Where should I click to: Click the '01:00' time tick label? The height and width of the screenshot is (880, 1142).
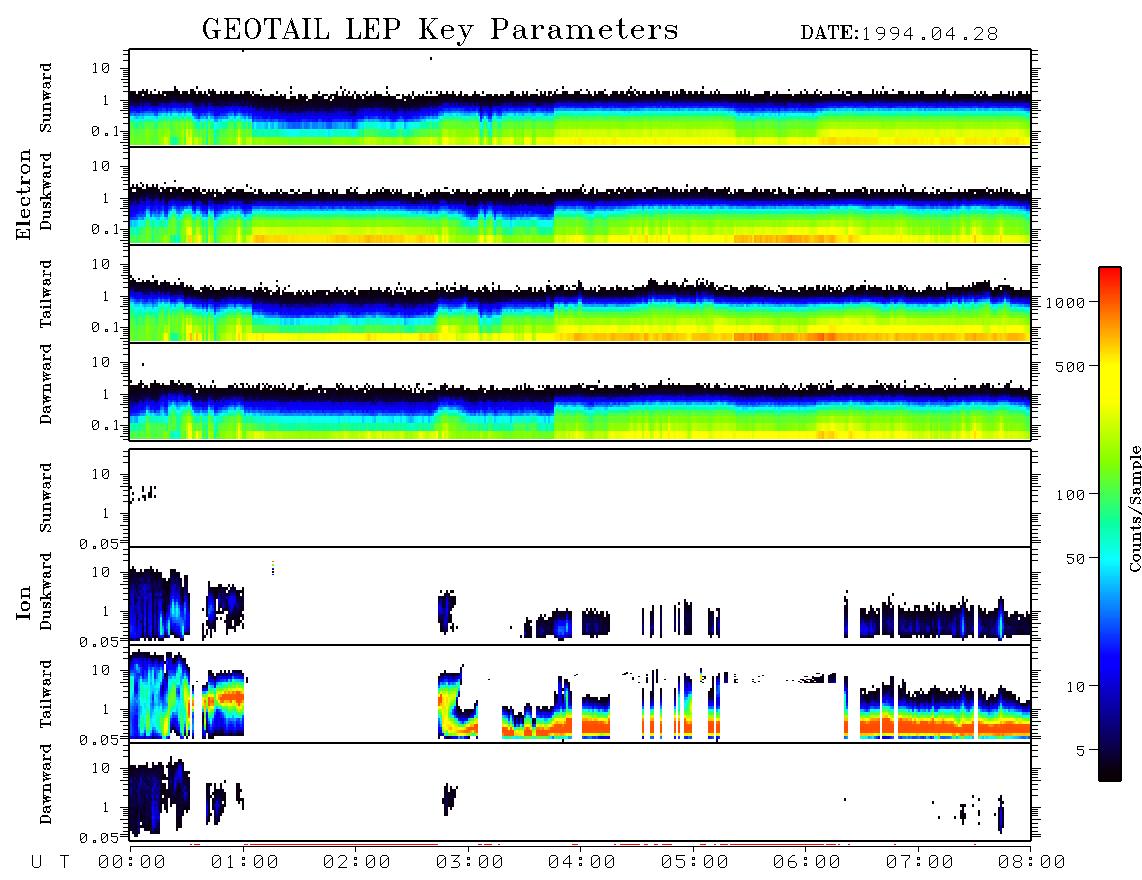(x=245, y=863)
